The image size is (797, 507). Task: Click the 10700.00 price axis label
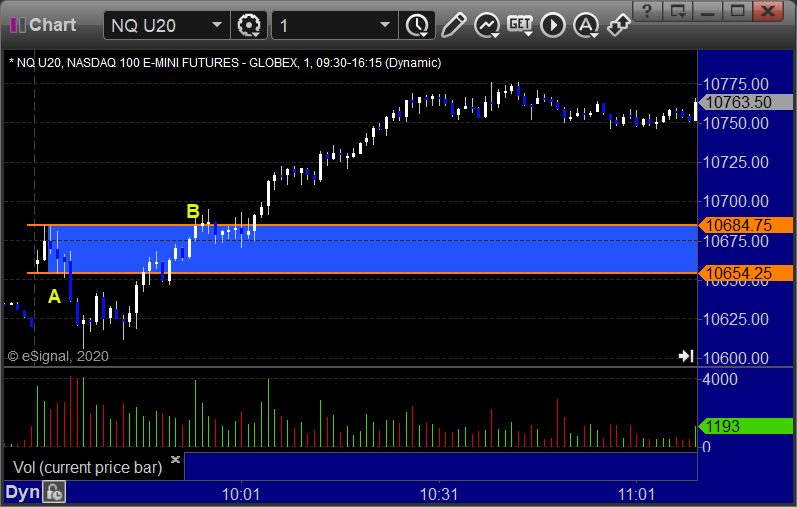735,201
